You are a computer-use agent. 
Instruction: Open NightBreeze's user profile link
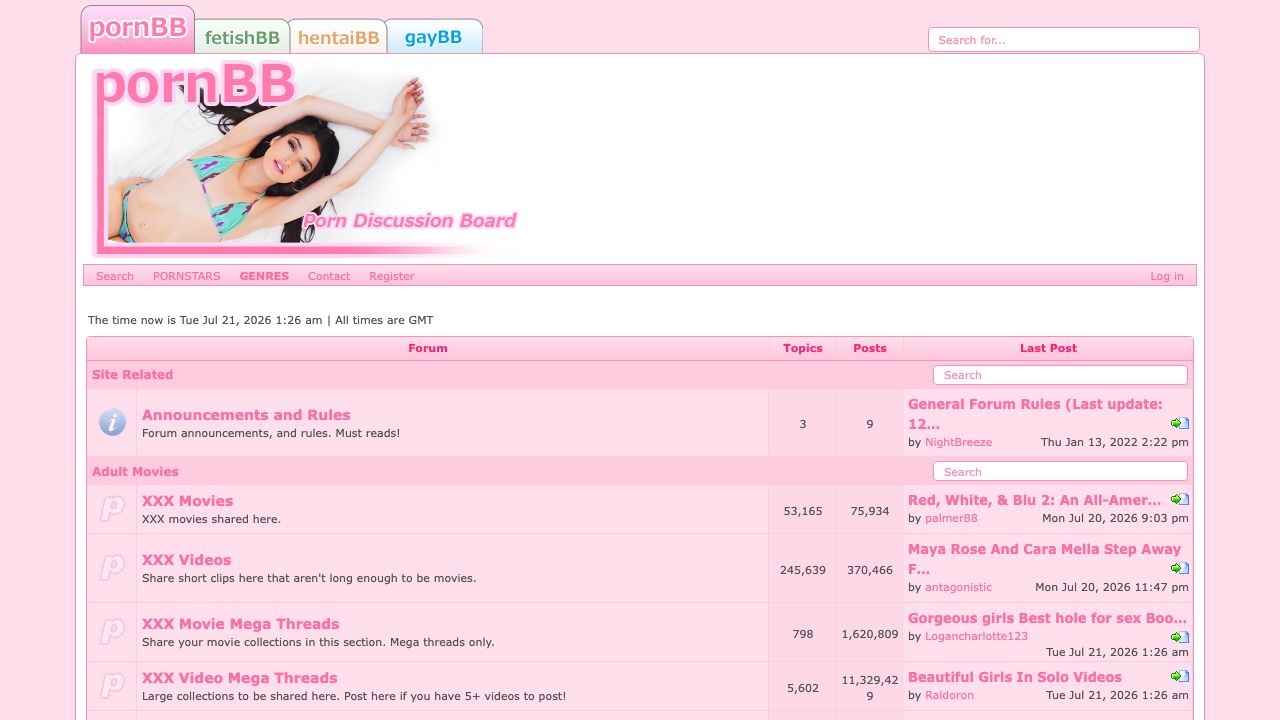point(958,442)
